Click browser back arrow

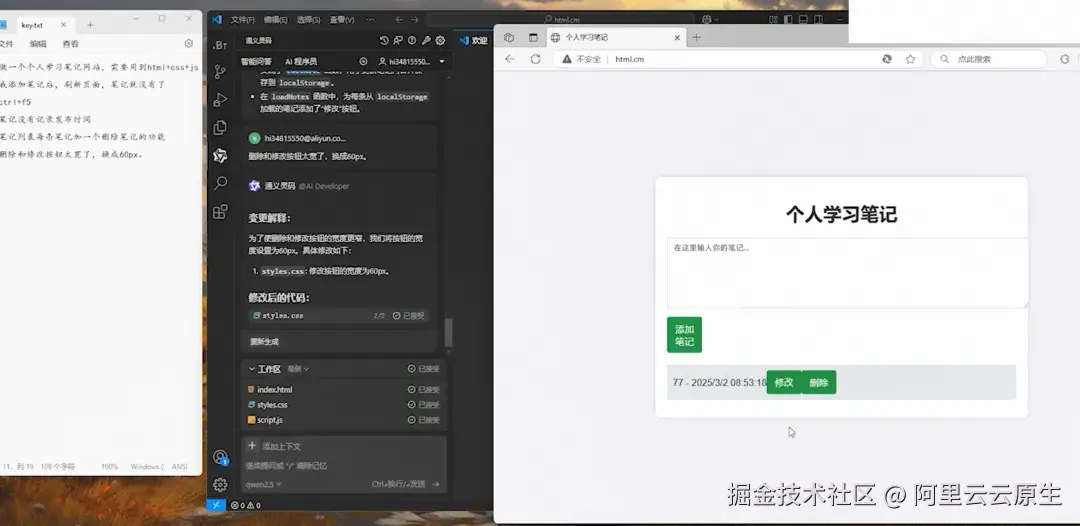coord(510,59)
